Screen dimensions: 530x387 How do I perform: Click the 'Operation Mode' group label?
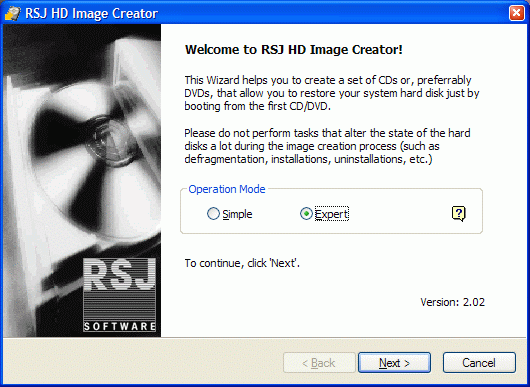point(227,189)
